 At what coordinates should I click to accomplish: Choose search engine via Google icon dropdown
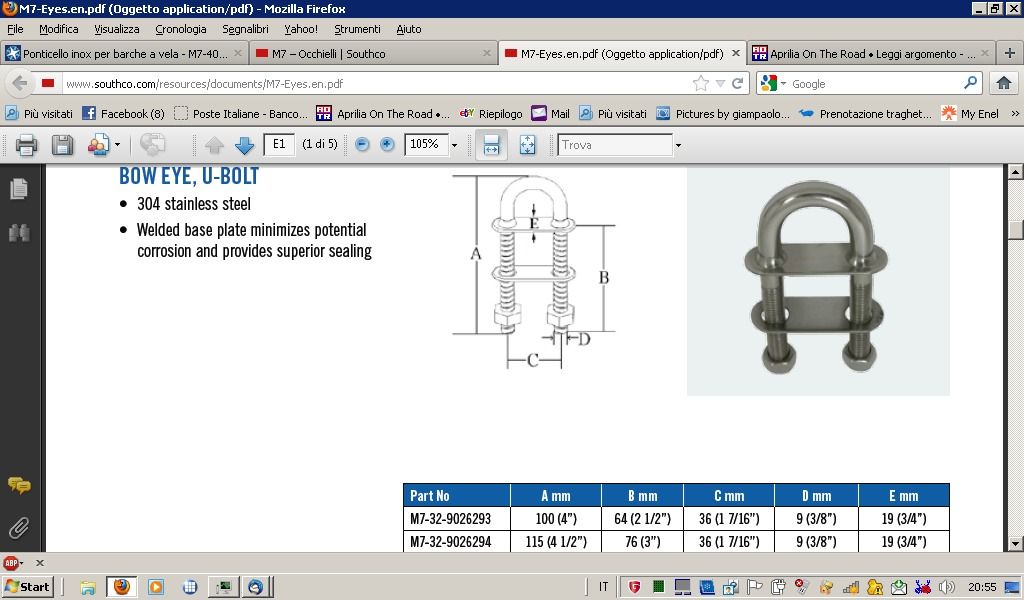pos(773,84)
